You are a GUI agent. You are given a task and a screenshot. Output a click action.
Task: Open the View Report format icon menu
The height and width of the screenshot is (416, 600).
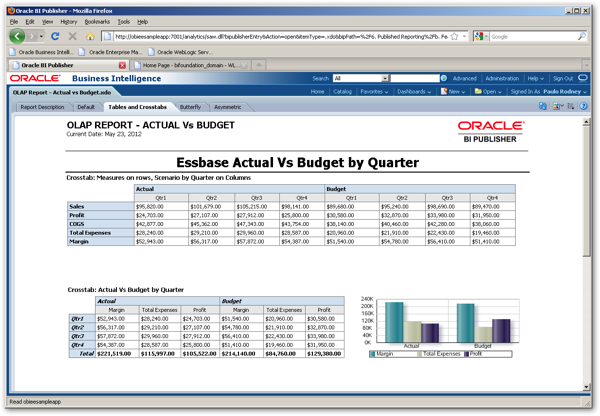558,106
